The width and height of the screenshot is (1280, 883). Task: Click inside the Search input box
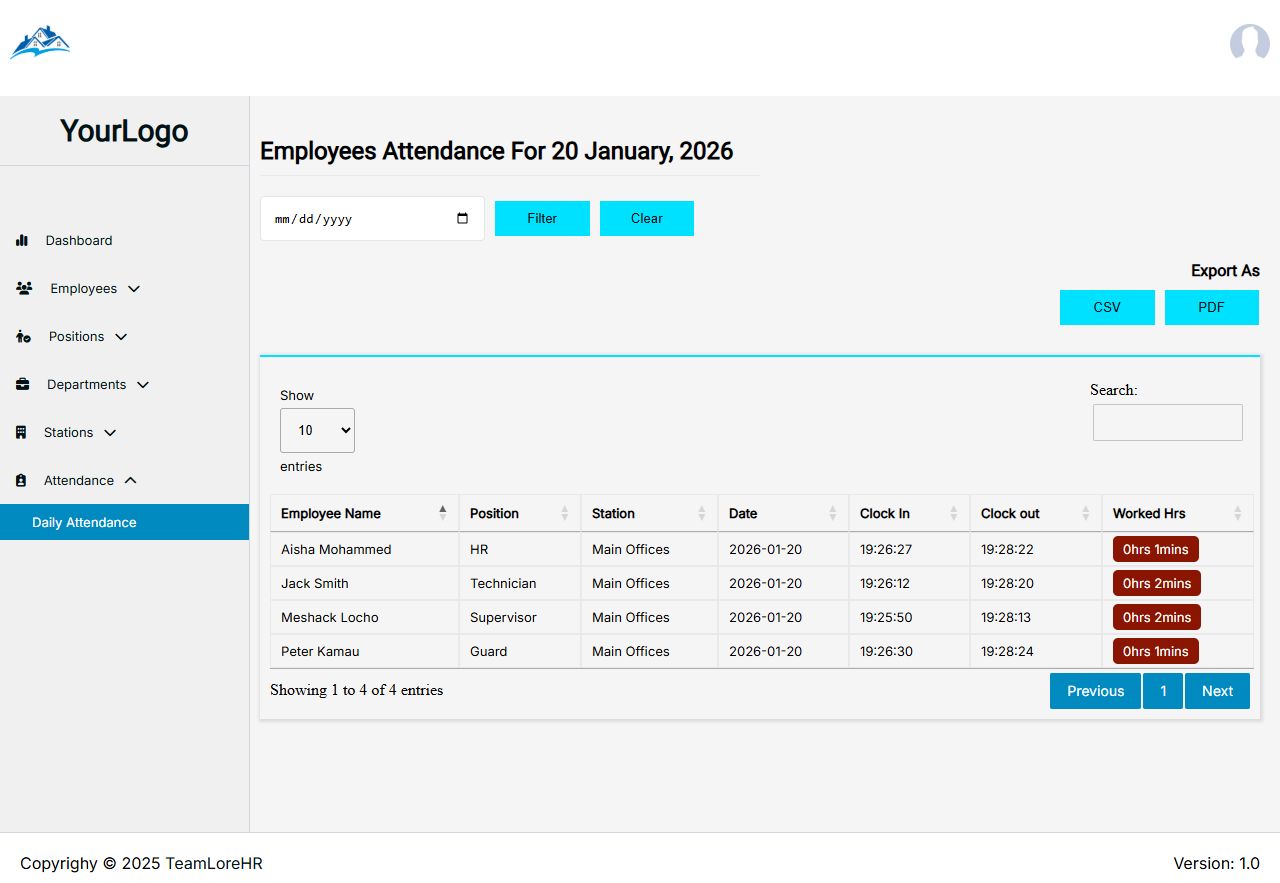coord(1167,422)
